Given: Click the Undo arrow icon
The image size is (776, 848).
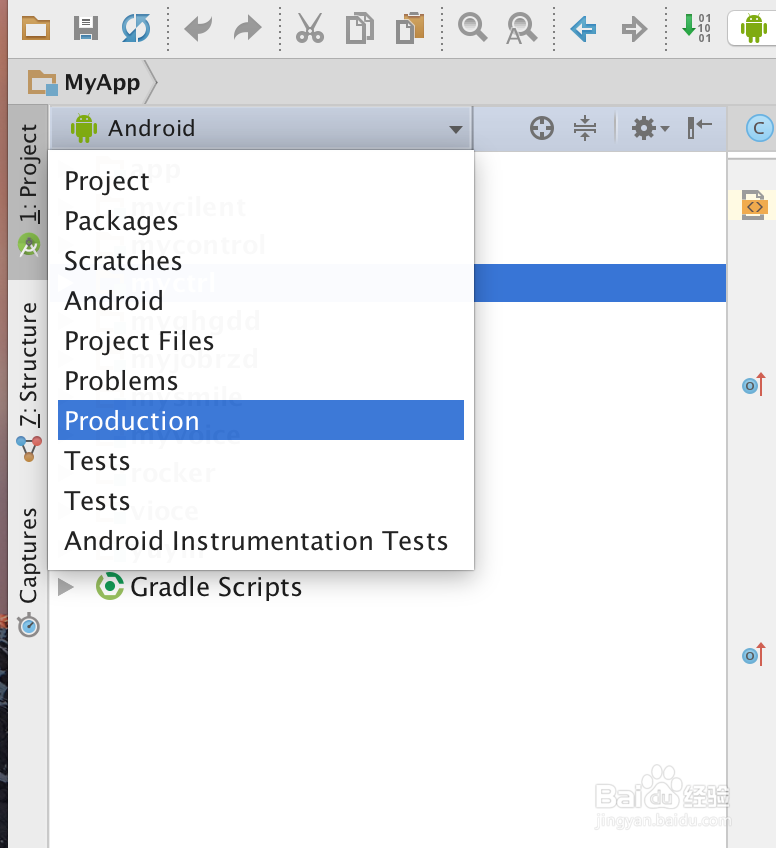Looking at the screenshot, I should (197, 28).
